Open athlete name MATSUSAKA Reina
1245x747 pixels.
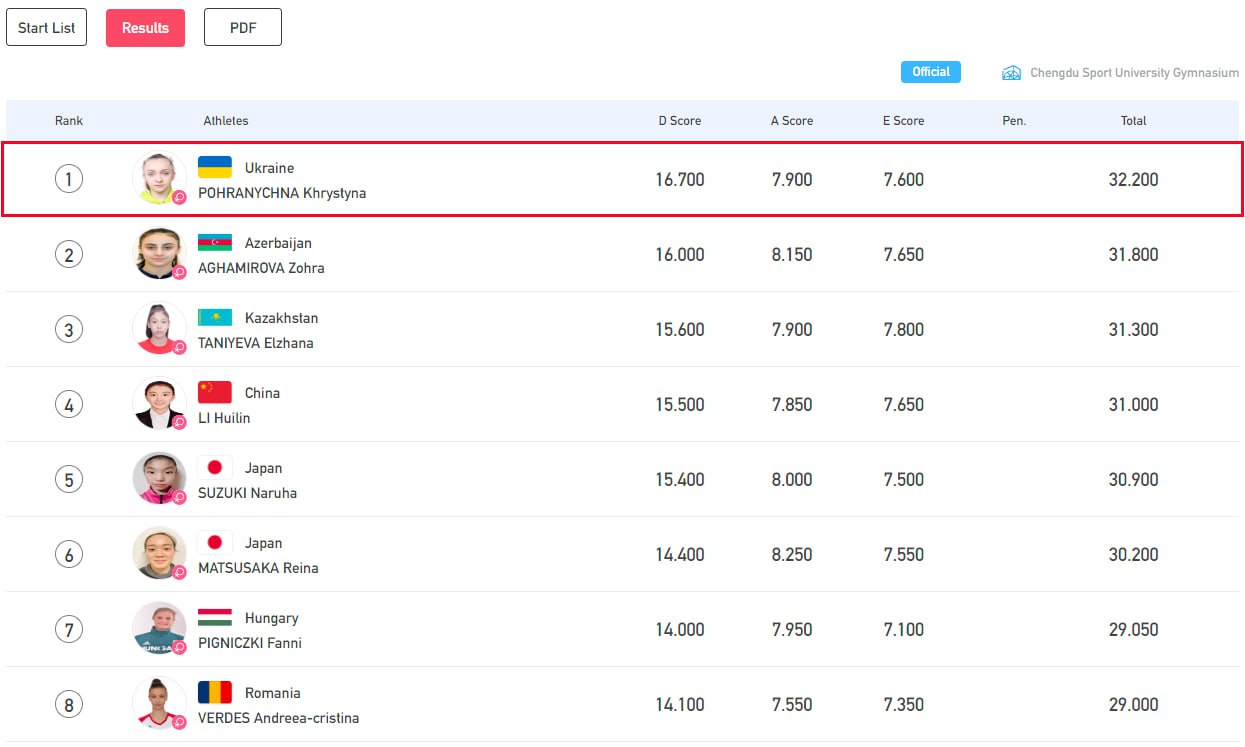(258, 568)
